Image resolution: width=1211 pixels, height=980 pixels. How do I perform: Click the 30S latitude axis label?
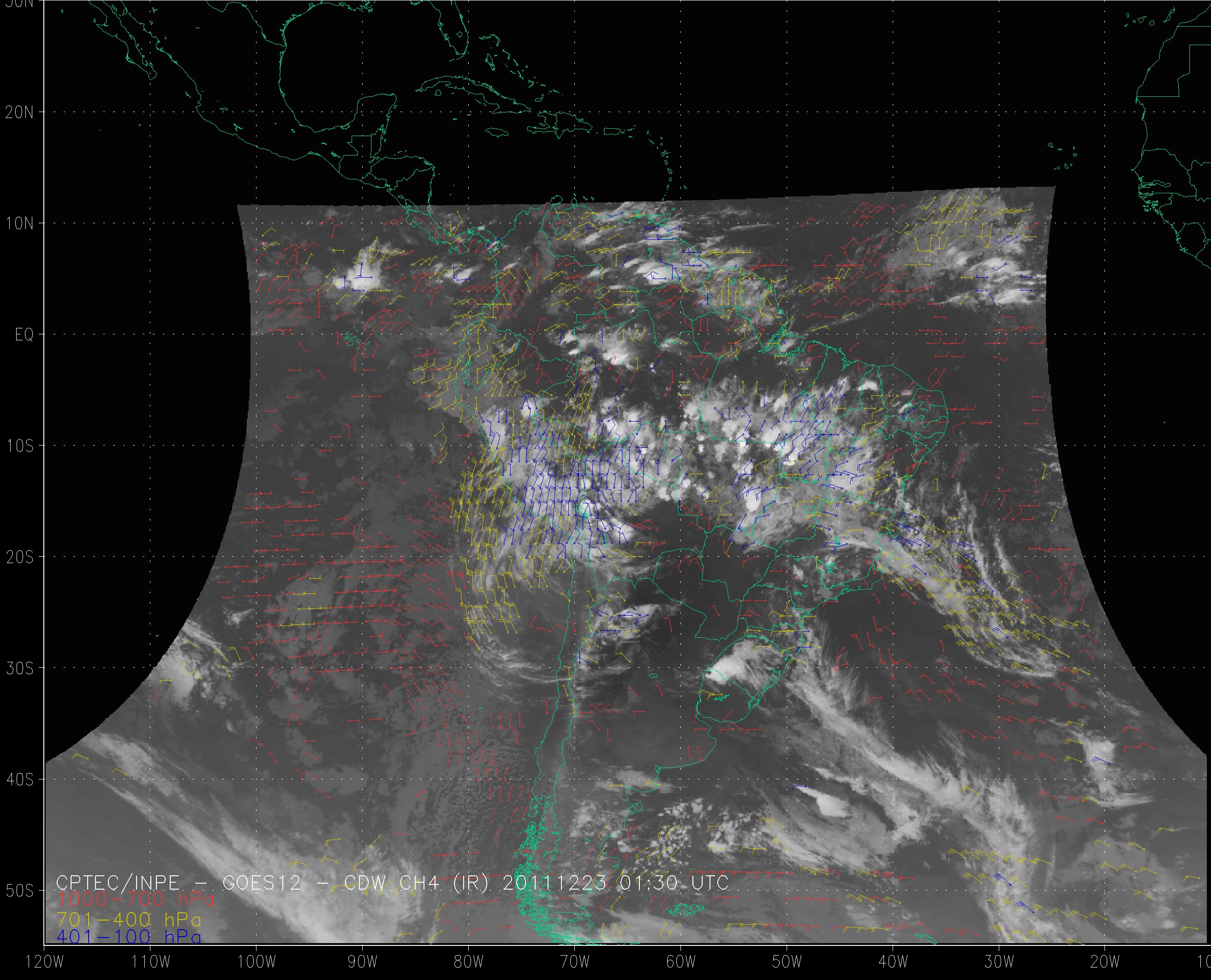point(19,668)
